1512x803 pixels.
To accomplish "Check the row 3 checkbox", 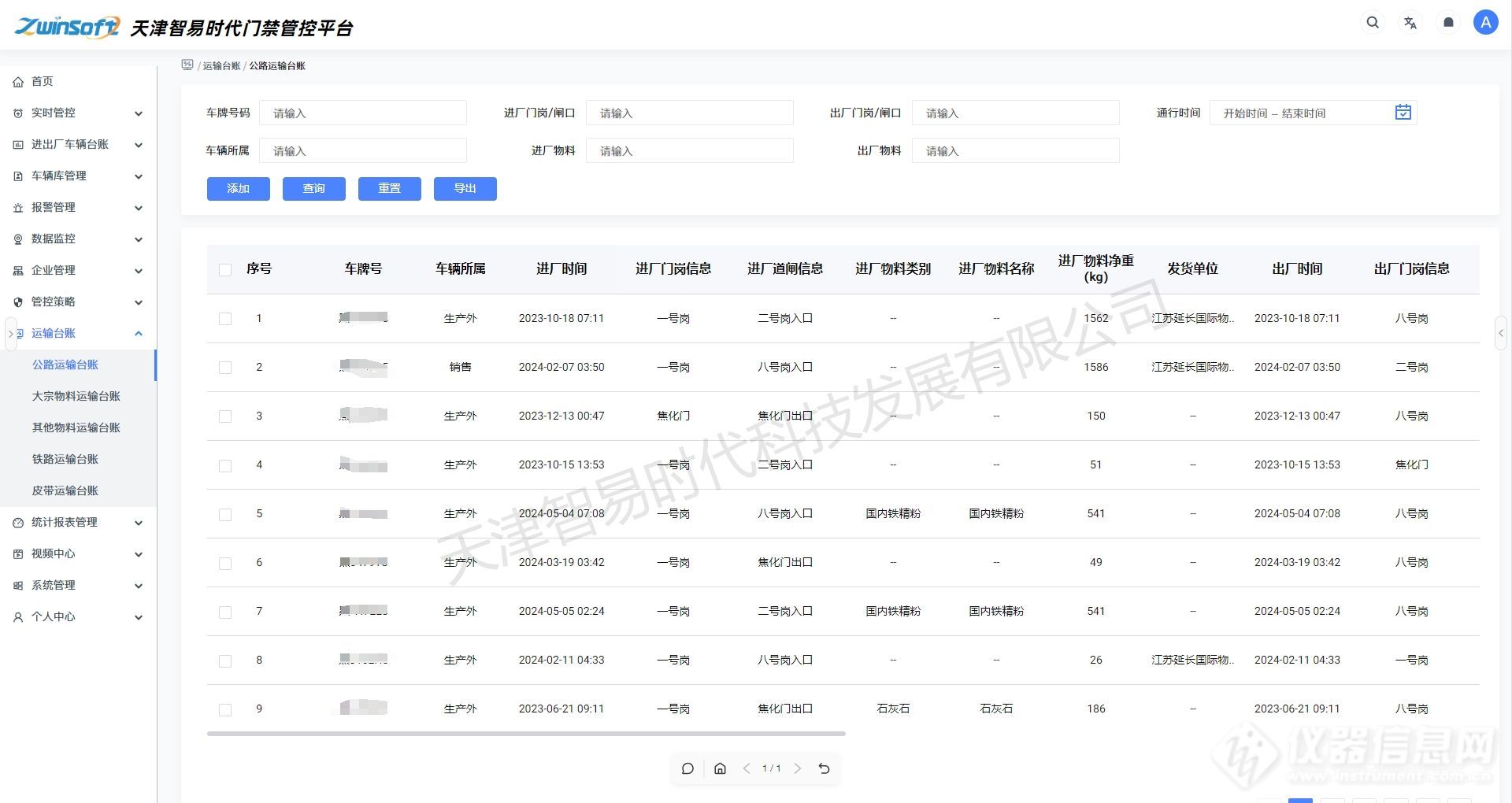I will point(225,416).
